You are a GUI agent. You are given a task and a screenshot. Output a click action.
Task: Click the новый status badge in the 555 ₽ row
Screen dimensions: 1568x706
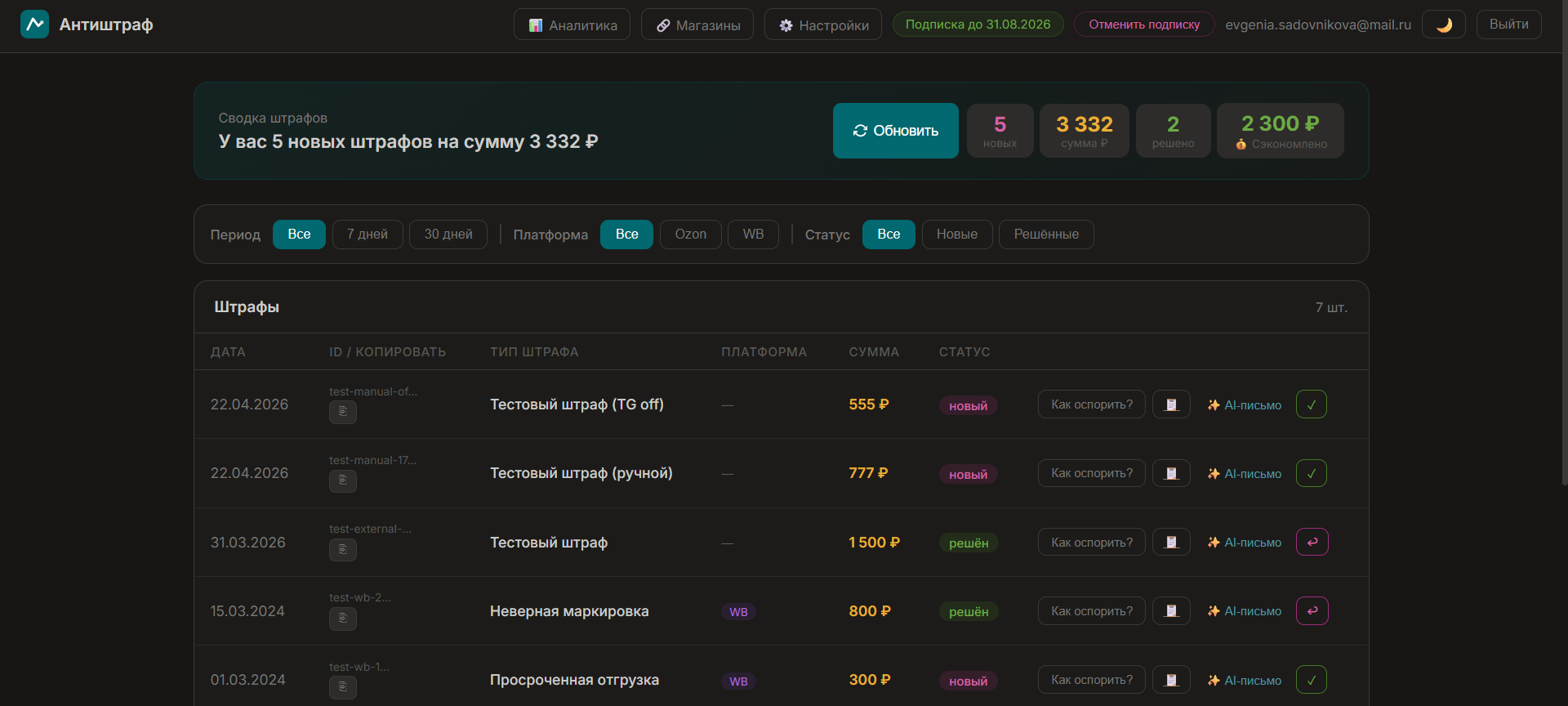[968, 405]
